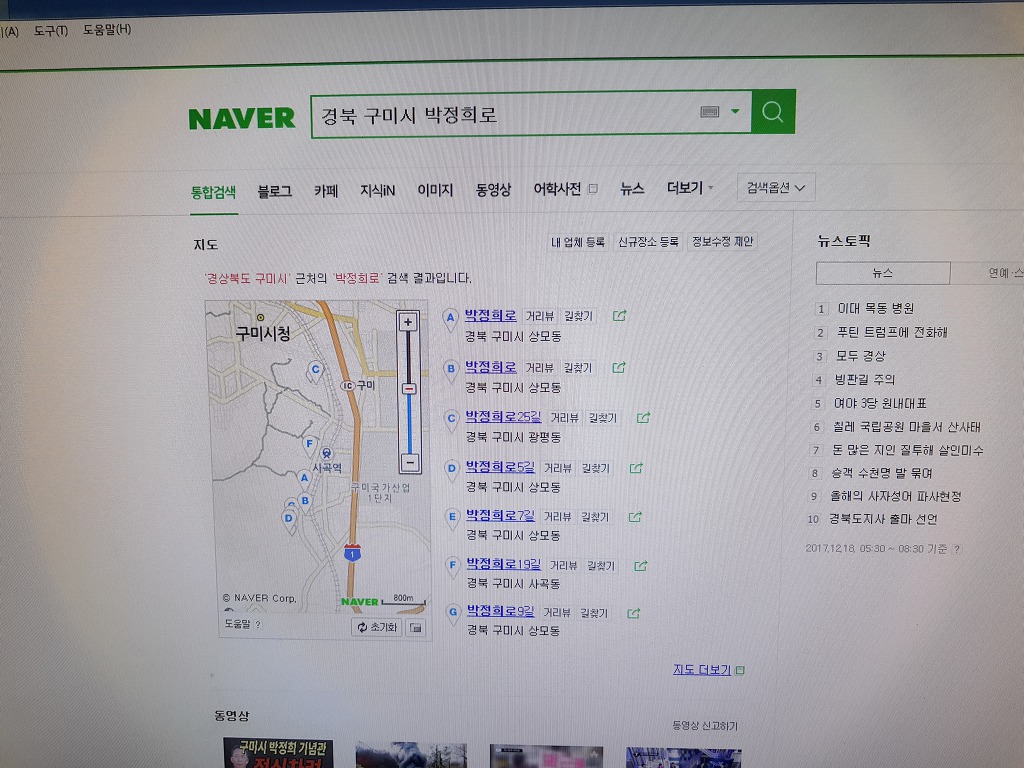Click the map zoom slider handle

409,389
